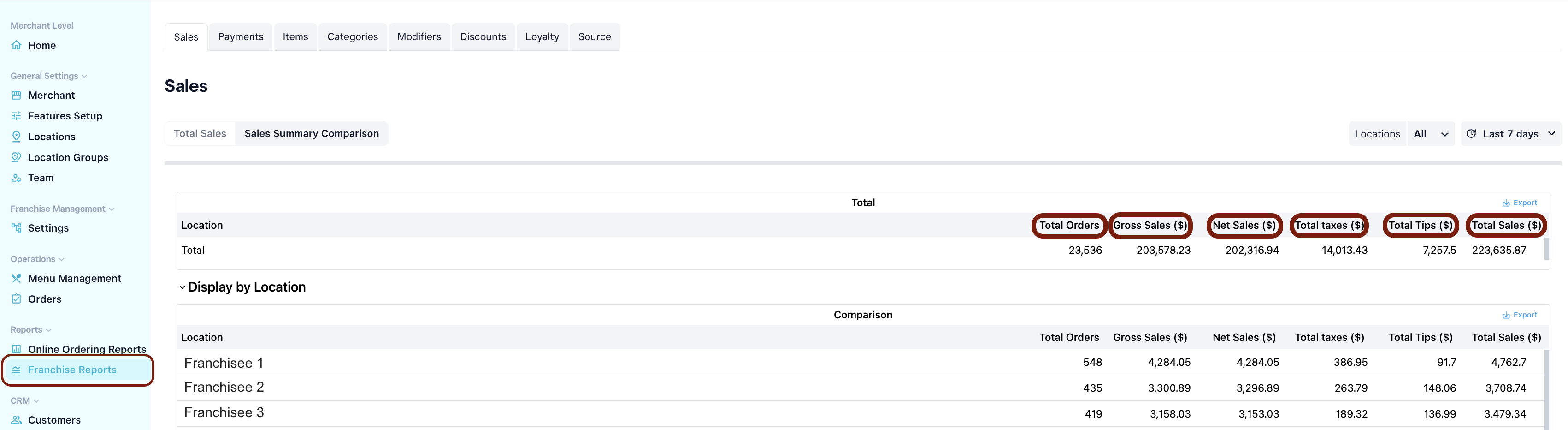Open the Merchant settings link

[52, 95]
